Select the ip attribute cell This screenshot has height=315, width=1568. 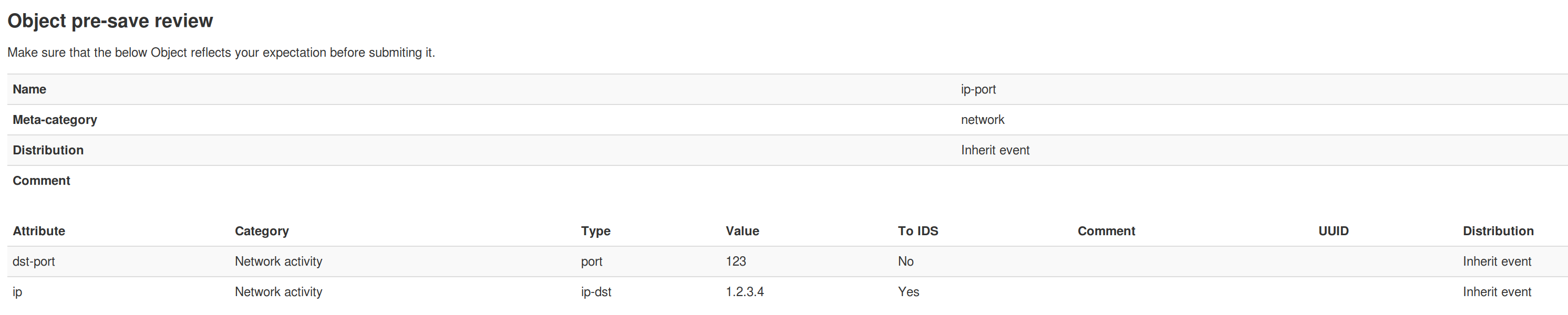coord(17,292)
